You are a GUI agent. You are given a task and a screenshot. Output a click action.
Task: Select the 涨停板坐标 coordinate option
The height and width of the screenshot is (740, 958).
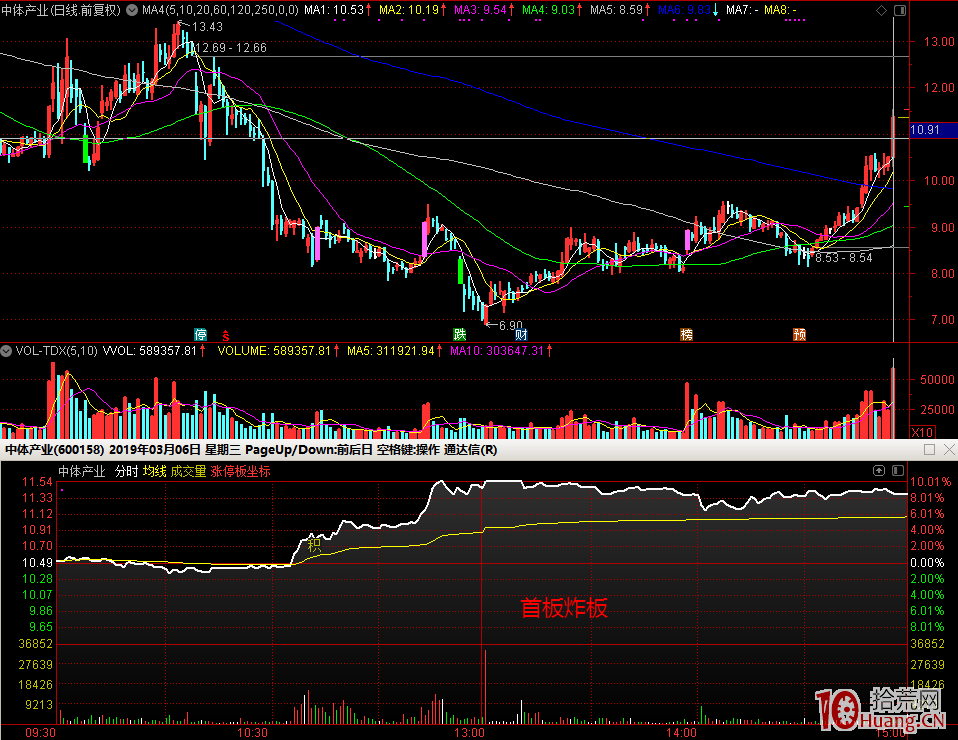(240, 471)
